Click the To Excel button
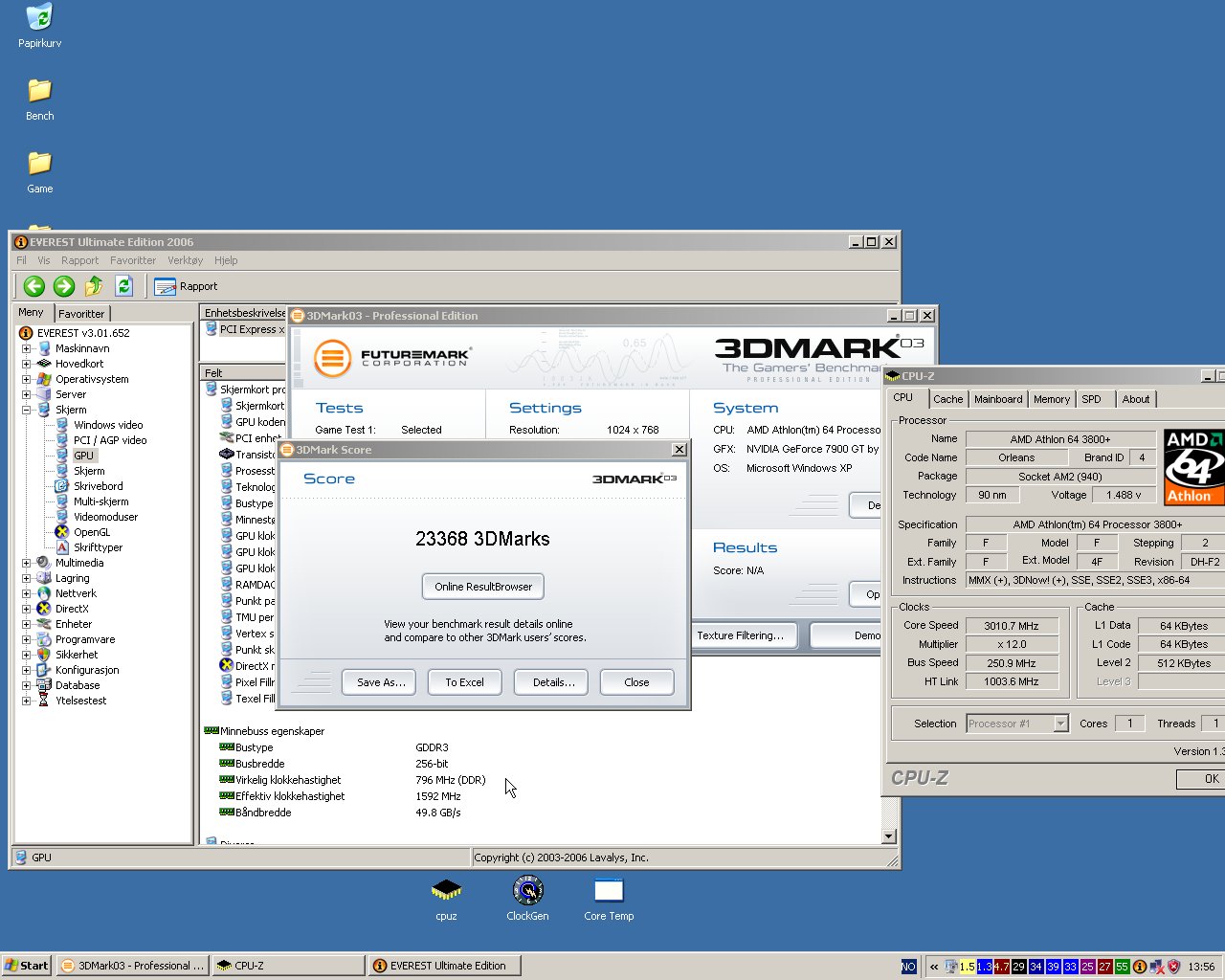Image resolution: width=1225 pixels, height=980 pixels. tap(464, 682)
